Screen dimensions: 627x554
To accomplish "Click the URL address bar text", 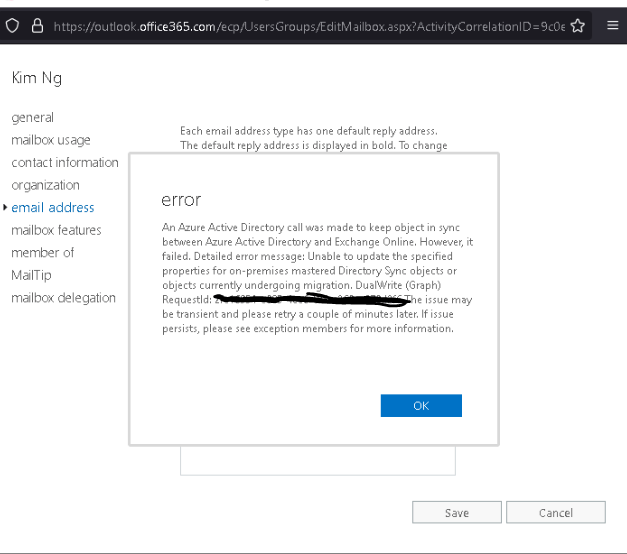I will [309, 26].
